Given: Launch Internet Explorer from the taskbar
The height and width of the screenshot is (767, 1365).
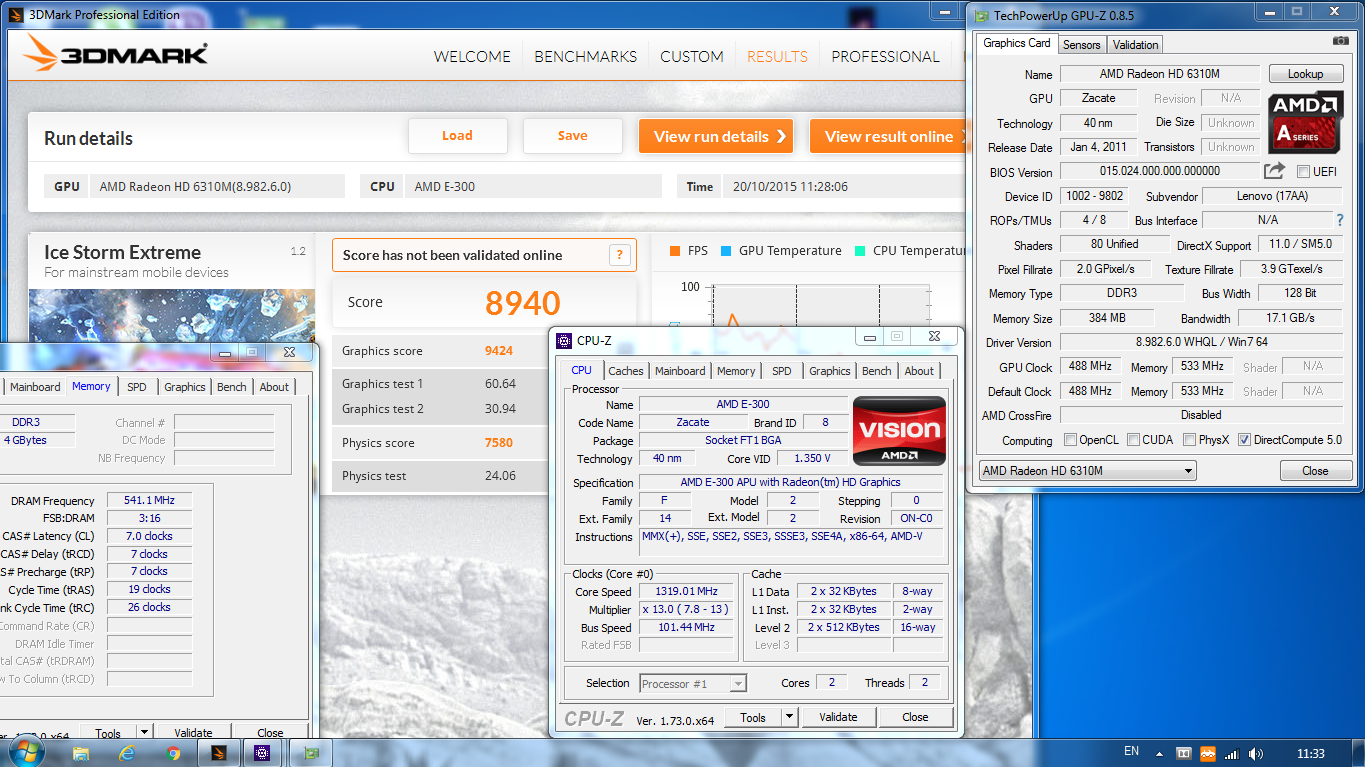Looking at the screenshot, I should (x=127, y=753).
